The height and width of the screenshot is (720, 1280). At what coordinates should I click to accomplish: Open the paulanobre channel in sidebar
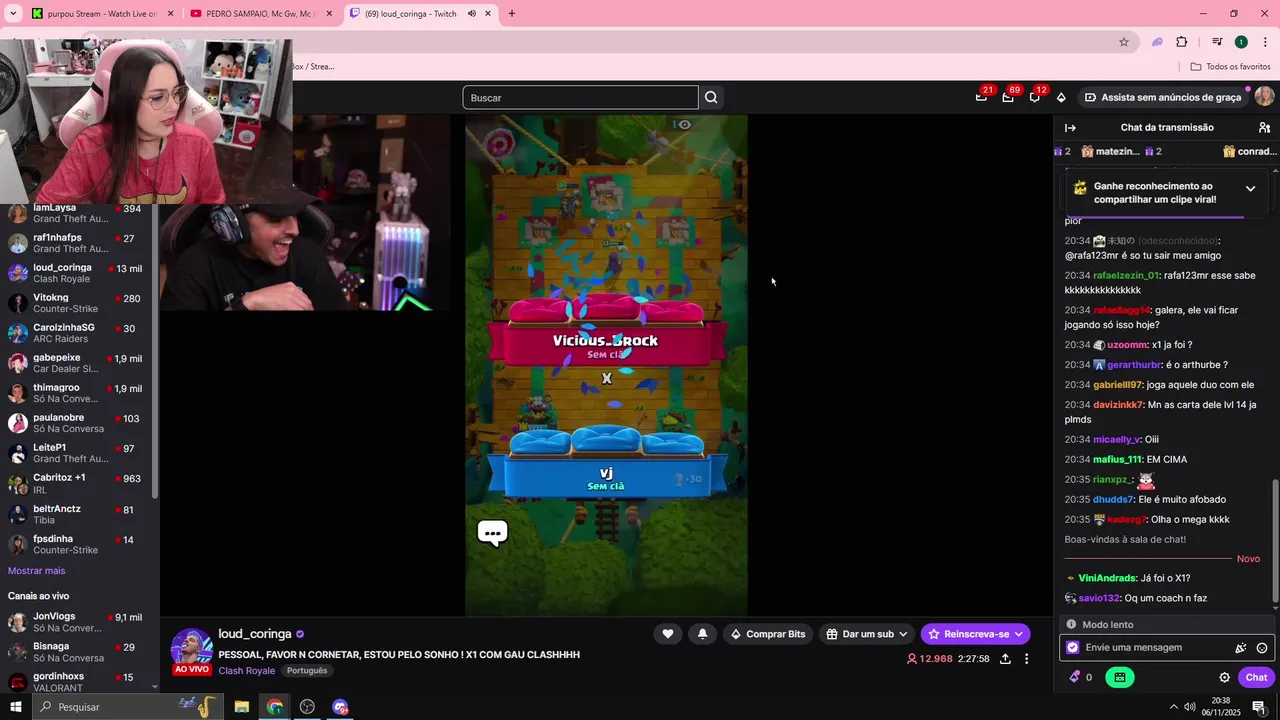tap(76, 423)
